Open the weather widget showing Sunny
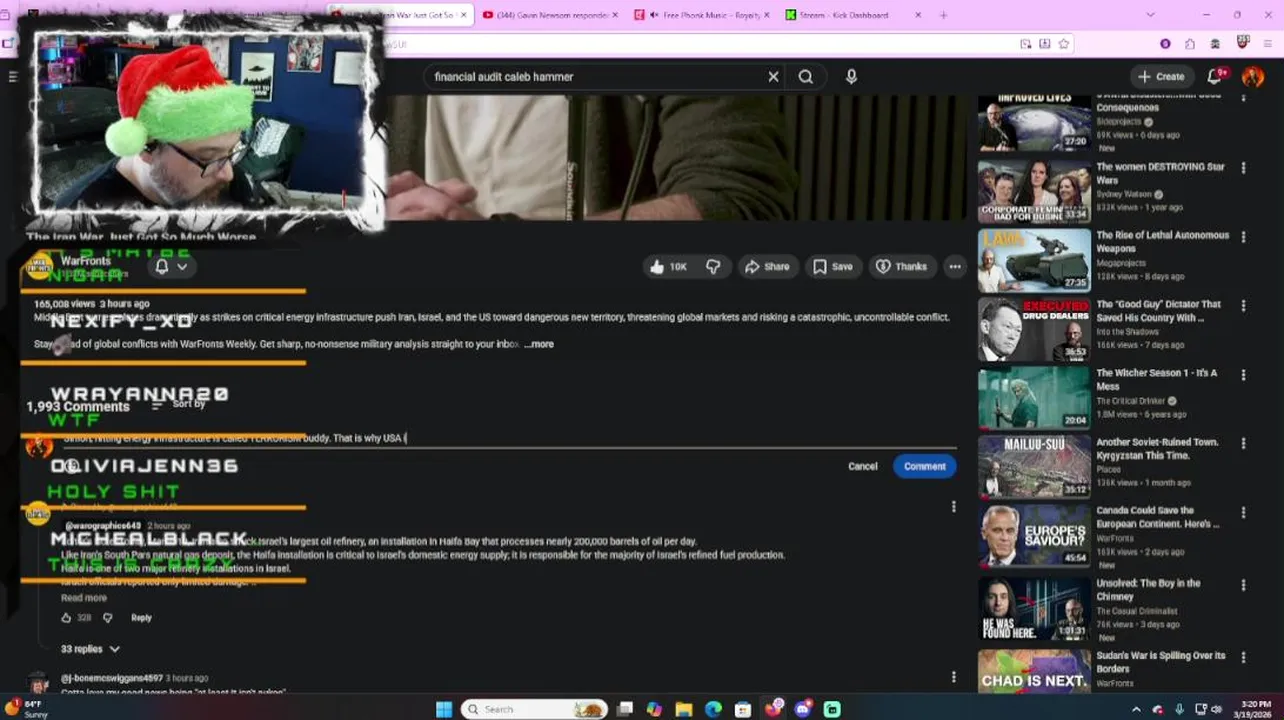The image size is (1284, 720). (x=27, y=709)
